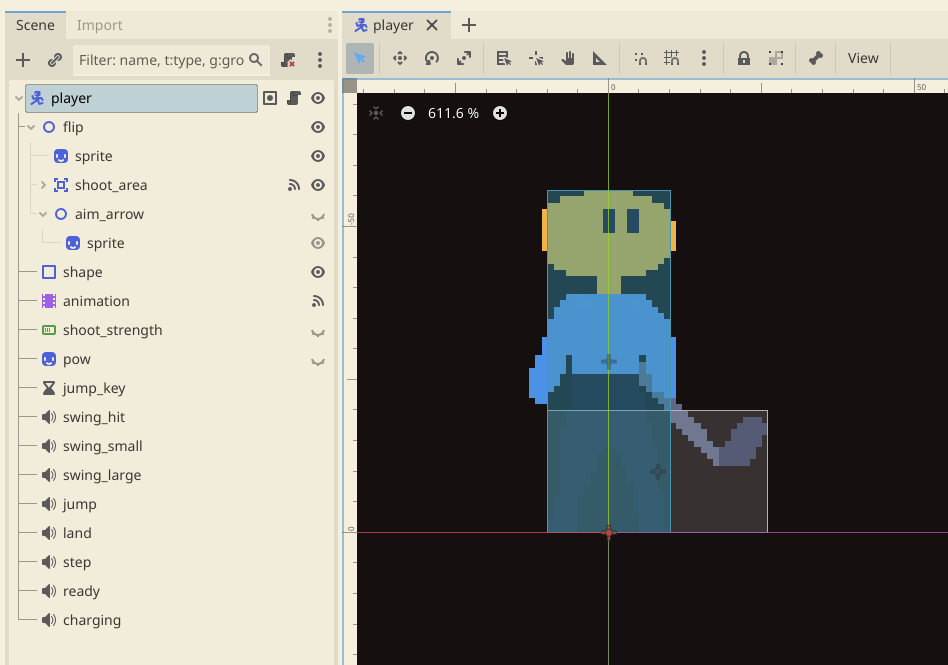The image size is (948, 665).
Task: Close the player scene tab
Action: (x=432, y=25)
